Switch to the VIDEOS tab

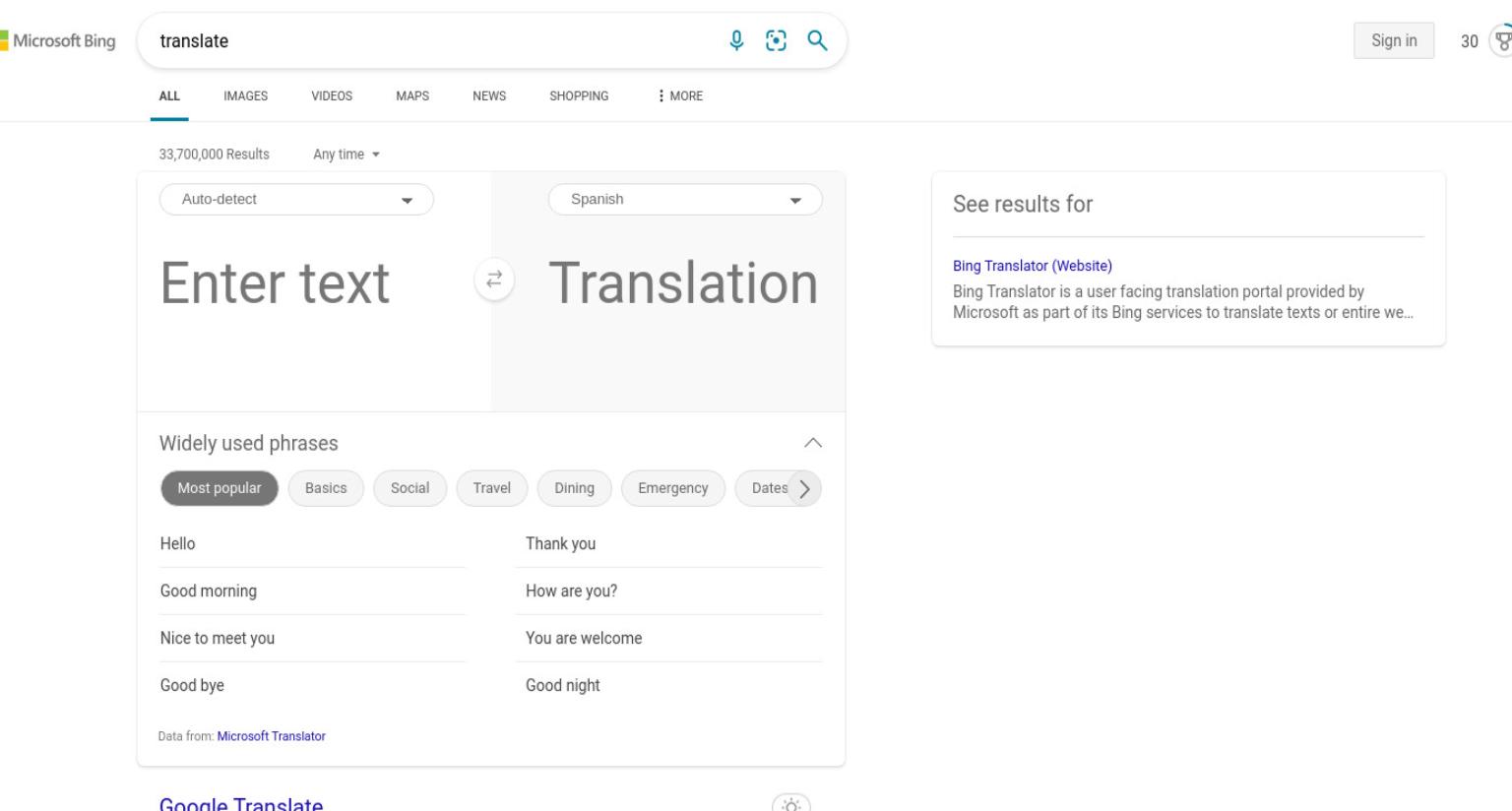tap(332, 96)
